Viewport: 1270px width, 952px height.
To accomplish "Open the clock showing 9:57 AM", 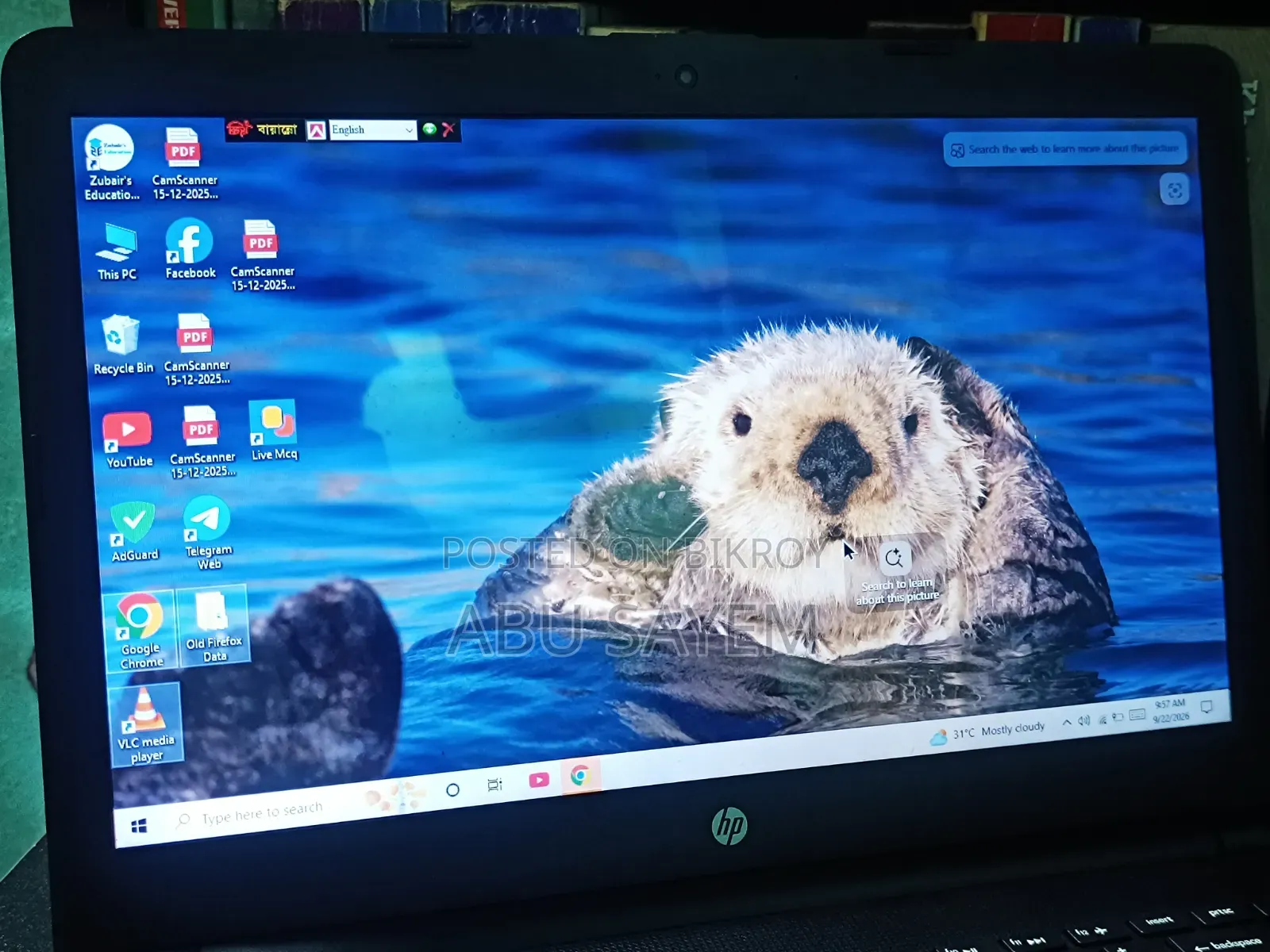I will (x=1171, y=710).
